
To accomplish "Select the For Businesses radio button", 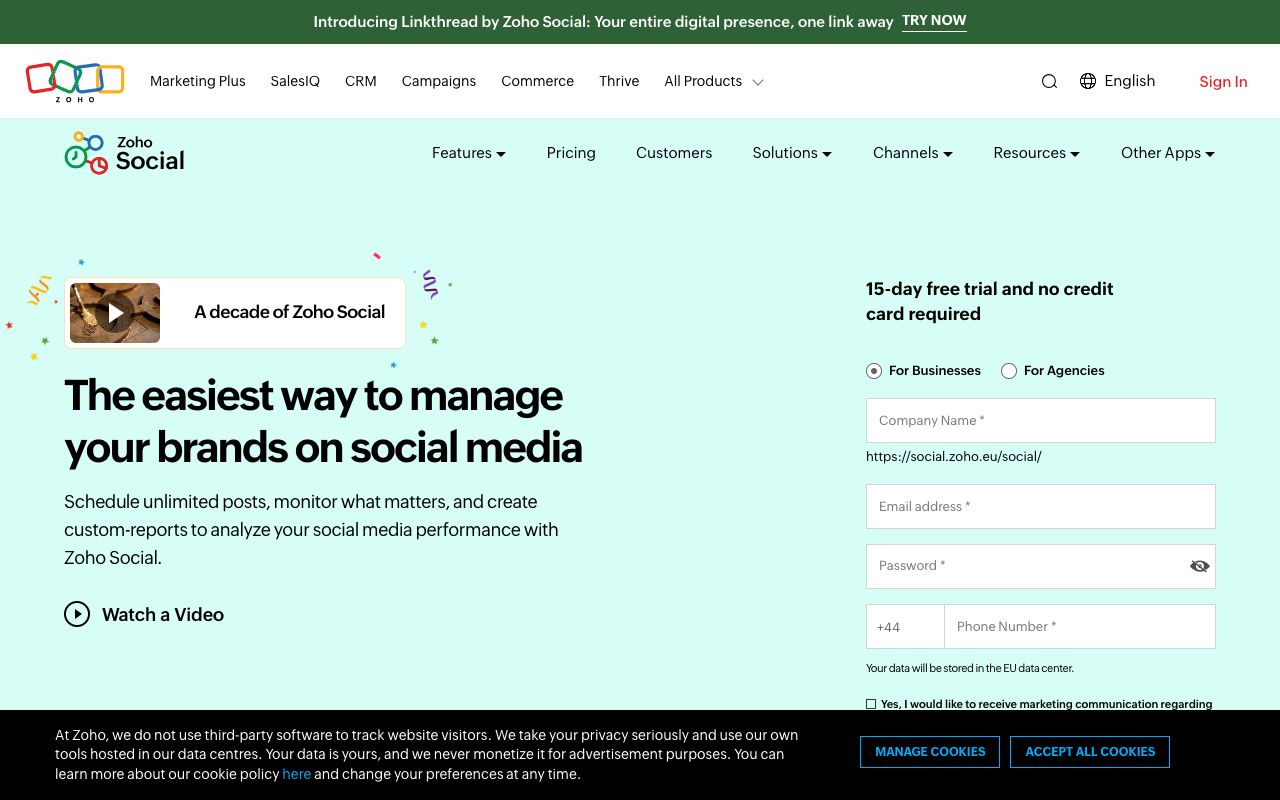I will (874, 371).
